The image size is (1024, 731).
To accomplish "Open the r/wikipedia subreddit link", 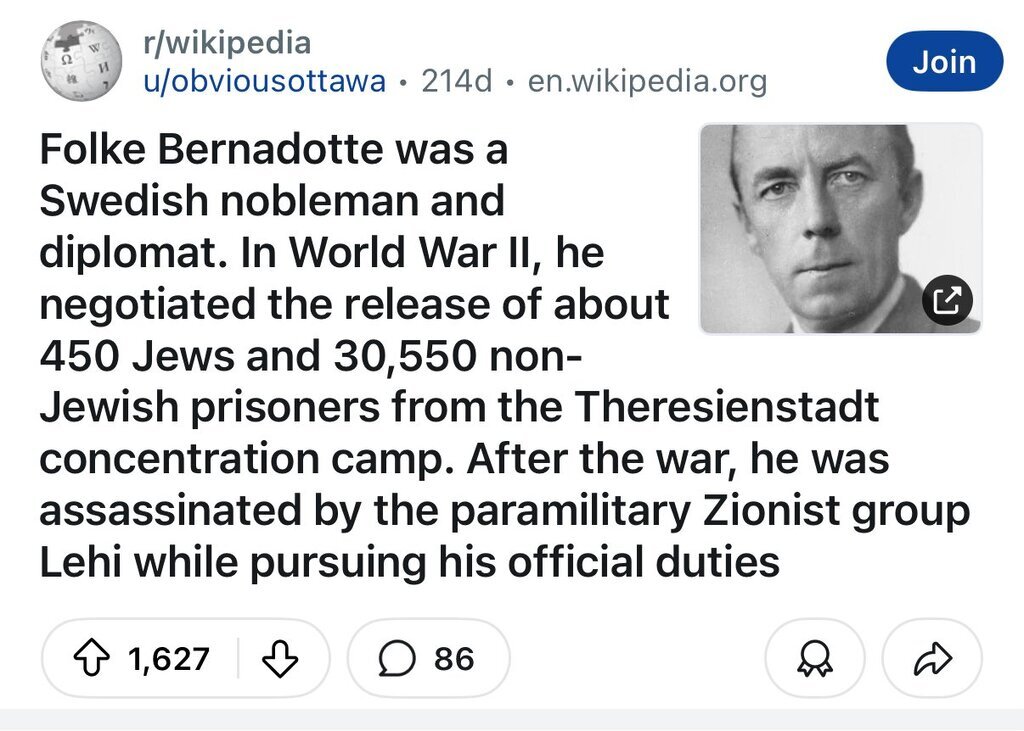I will point(228,43).
